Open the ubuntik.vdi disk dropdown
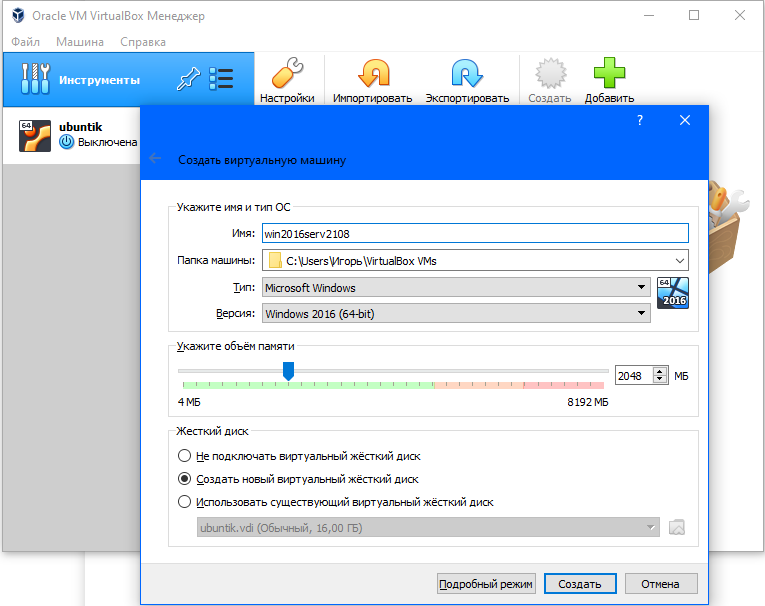765x606 pixels. pos(428,527)
